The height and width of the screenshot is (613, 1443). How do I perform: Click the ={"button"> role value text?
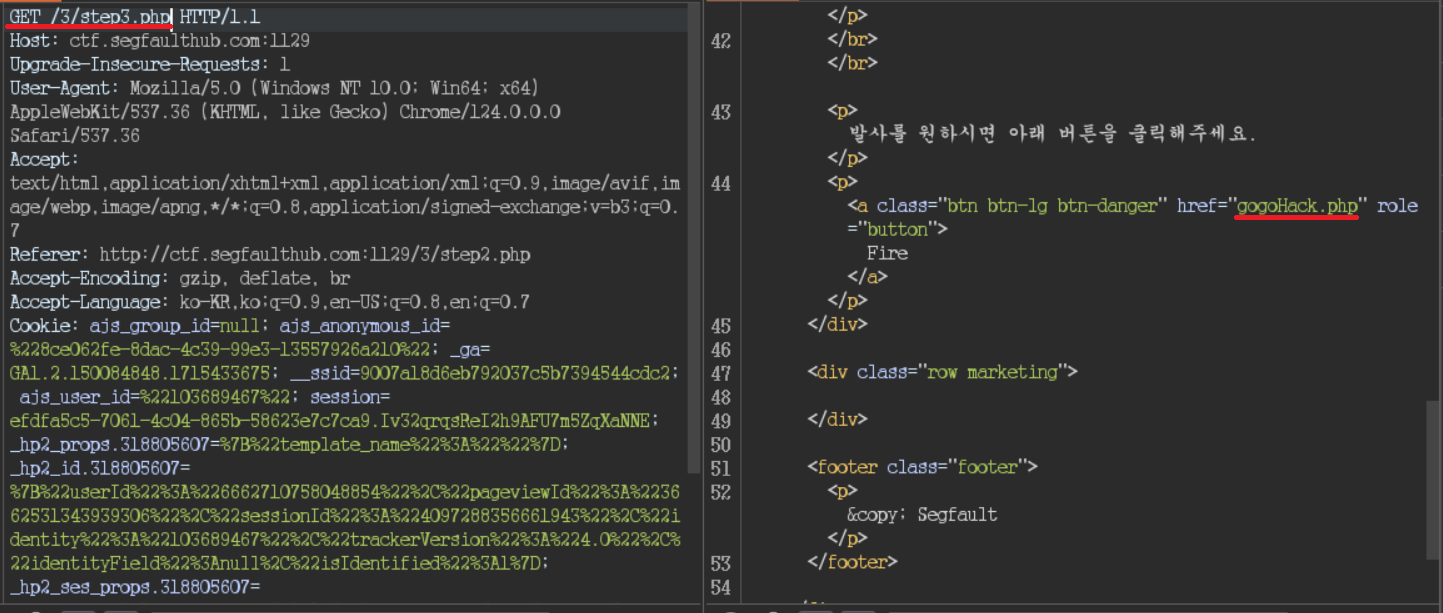(x=898, y=230)
